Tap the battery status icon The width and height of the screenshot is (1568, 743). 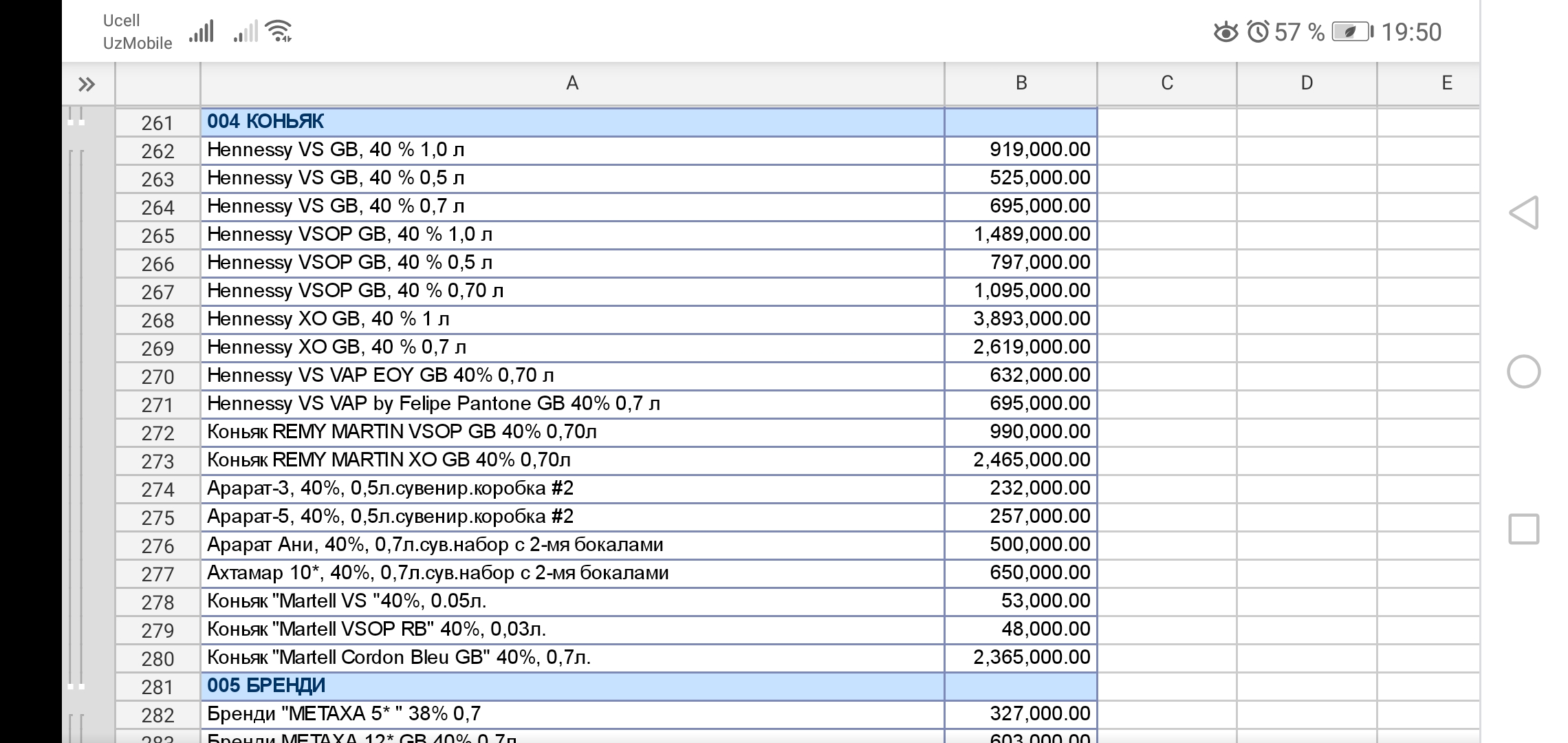point(1351,32)
